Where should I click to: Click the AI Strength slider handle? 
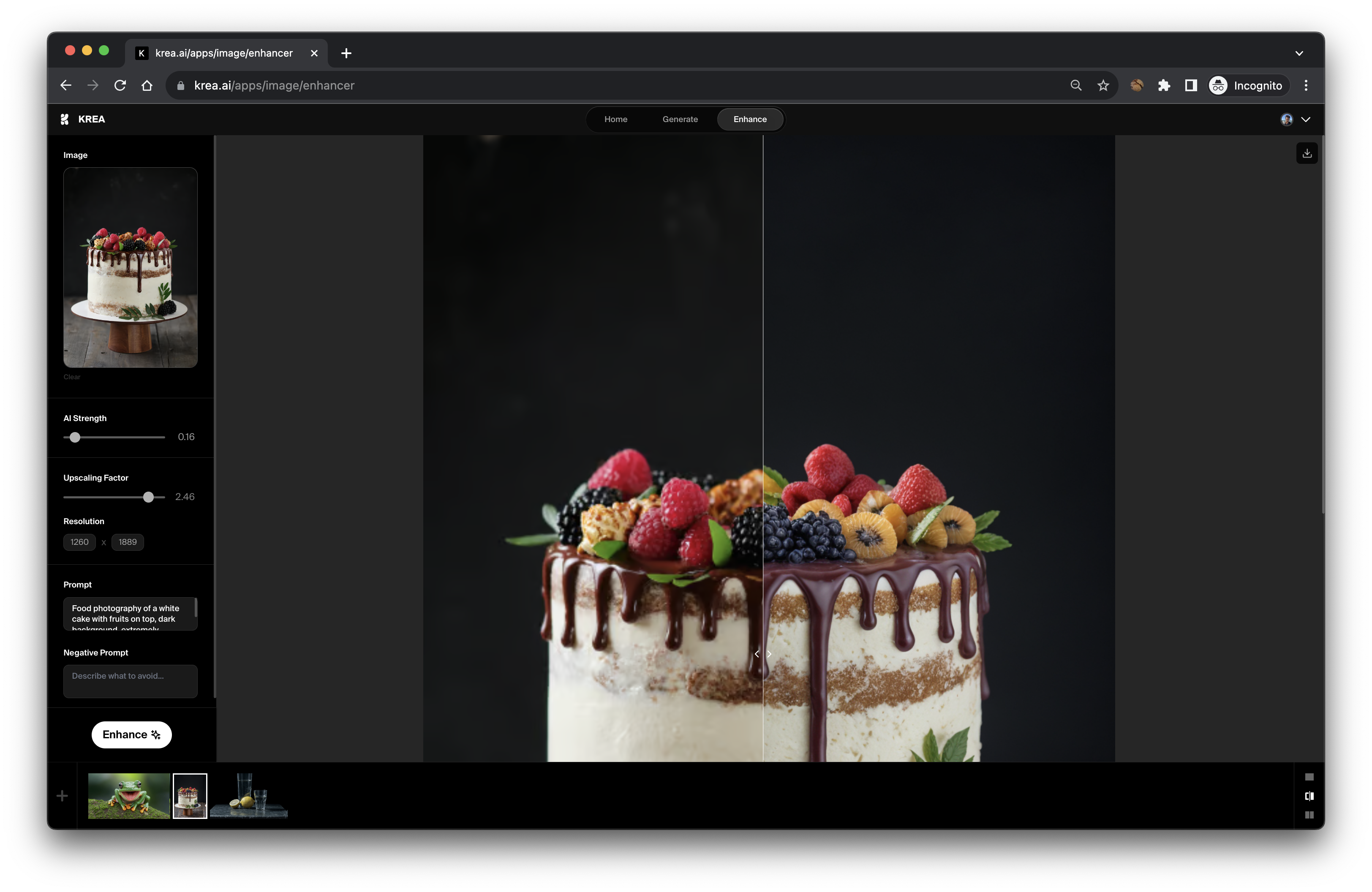75,438
